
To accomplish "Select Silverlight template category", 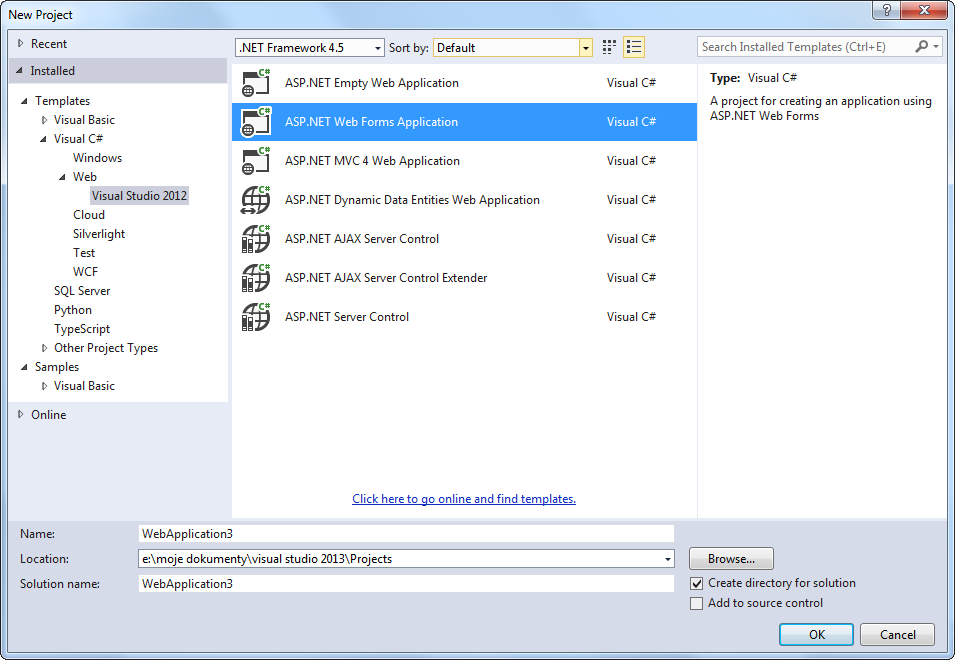I will pos(99,234).
